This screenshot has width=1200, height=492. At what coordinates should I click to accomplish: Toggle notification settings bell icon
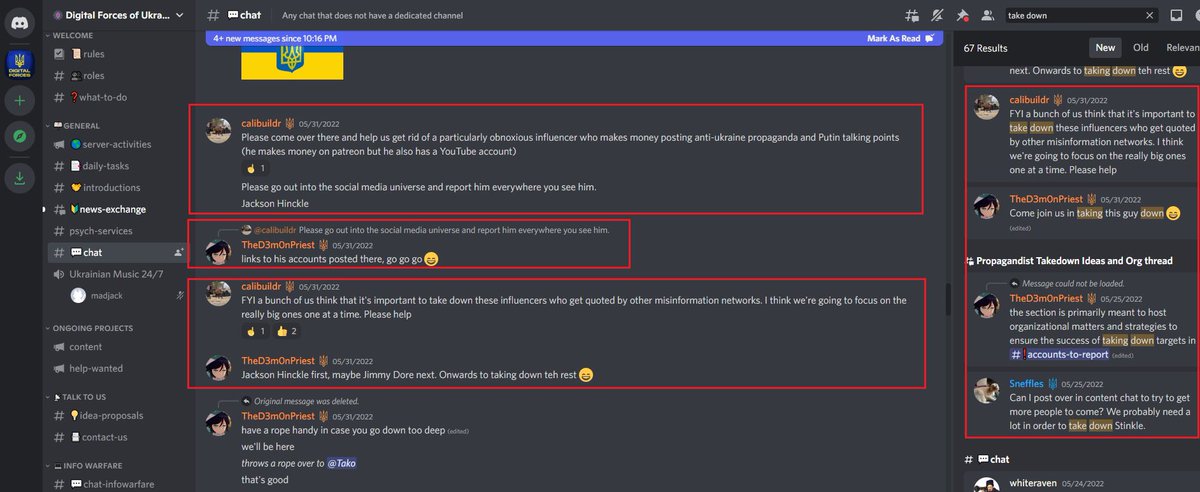tap(937, 15)
